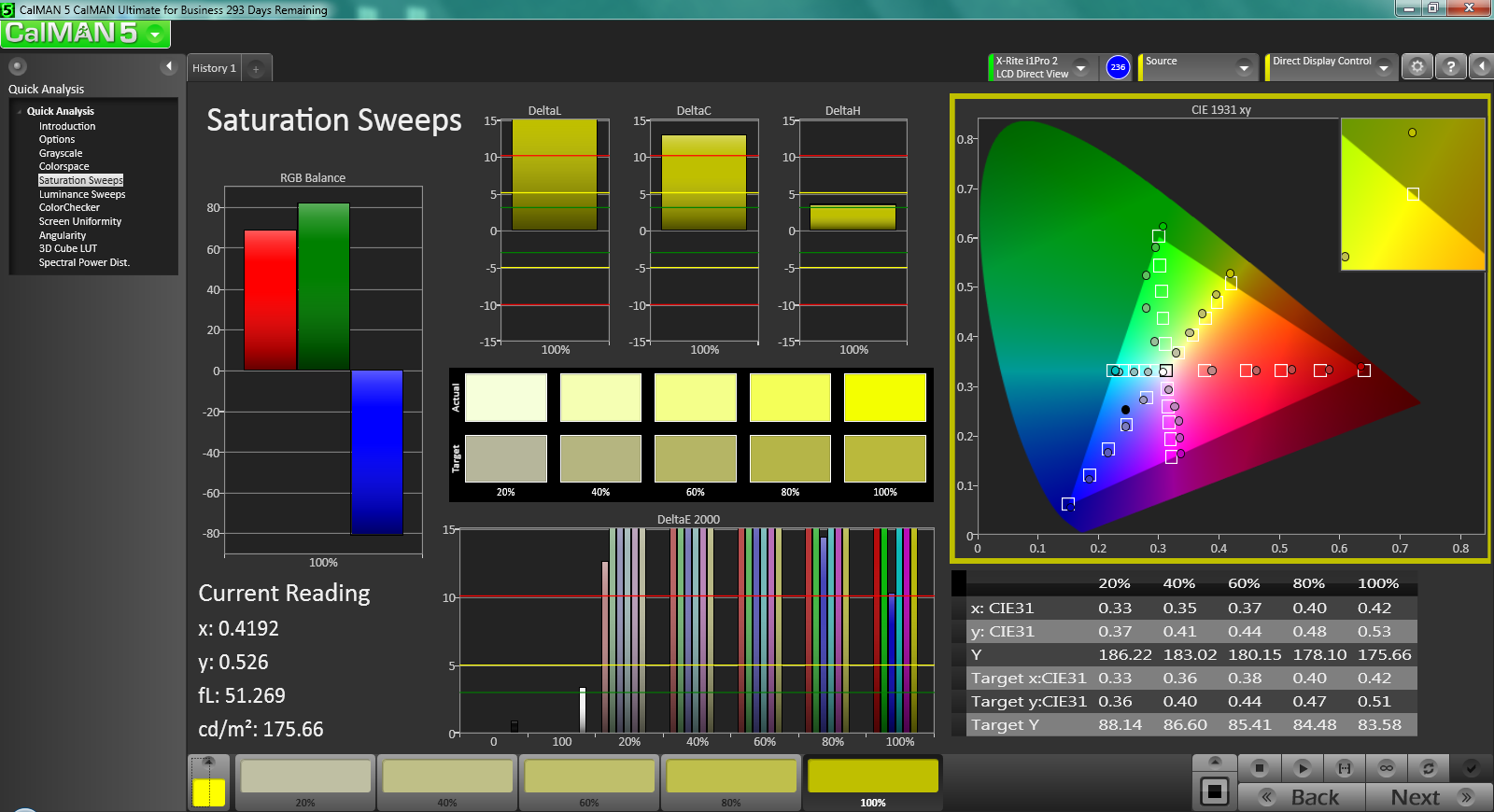Click the infinity continuous-read icon

(1387, 768)
